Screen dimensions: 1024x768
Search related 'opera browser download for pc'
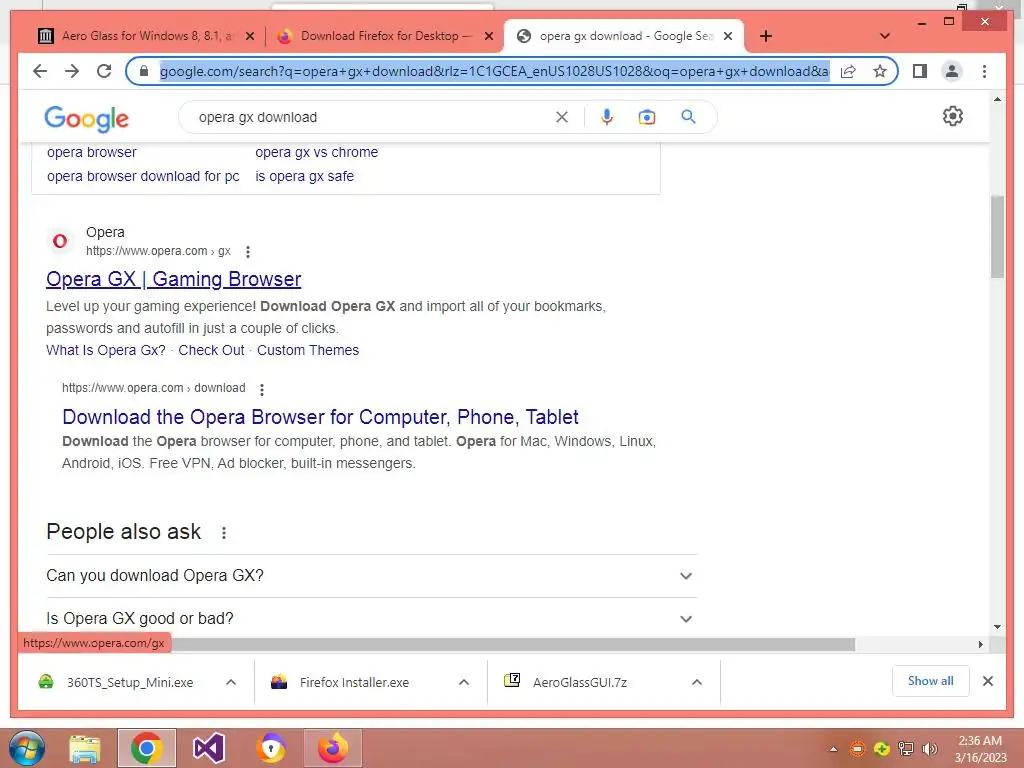(x=143, y=176)
